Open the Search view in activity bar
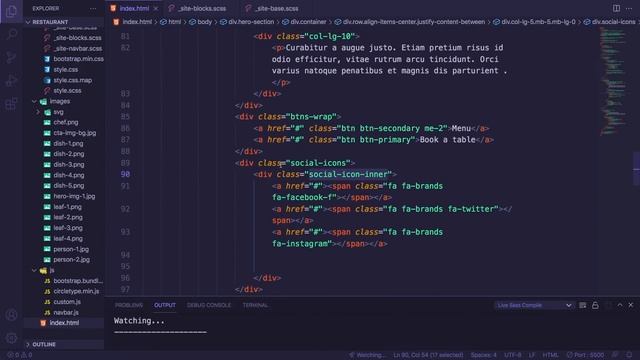The height and width of the screenshot is (360, 640). 11,34
